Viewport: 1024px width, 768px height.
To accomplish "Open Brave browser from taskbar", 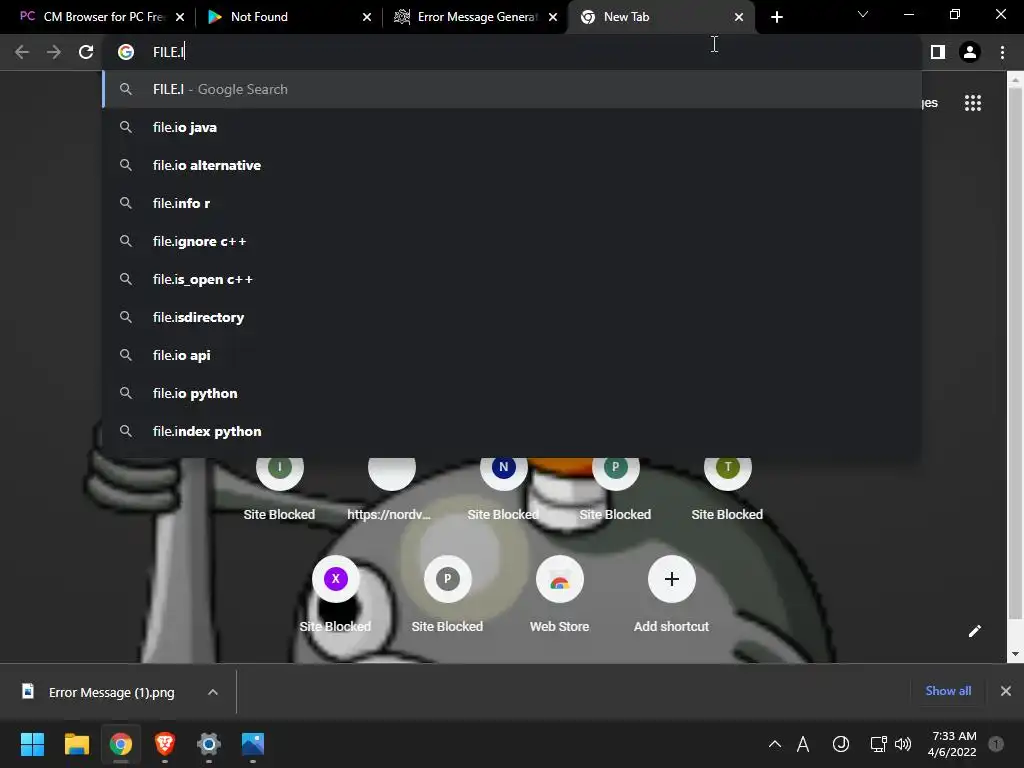I will [x=165, y=744].
